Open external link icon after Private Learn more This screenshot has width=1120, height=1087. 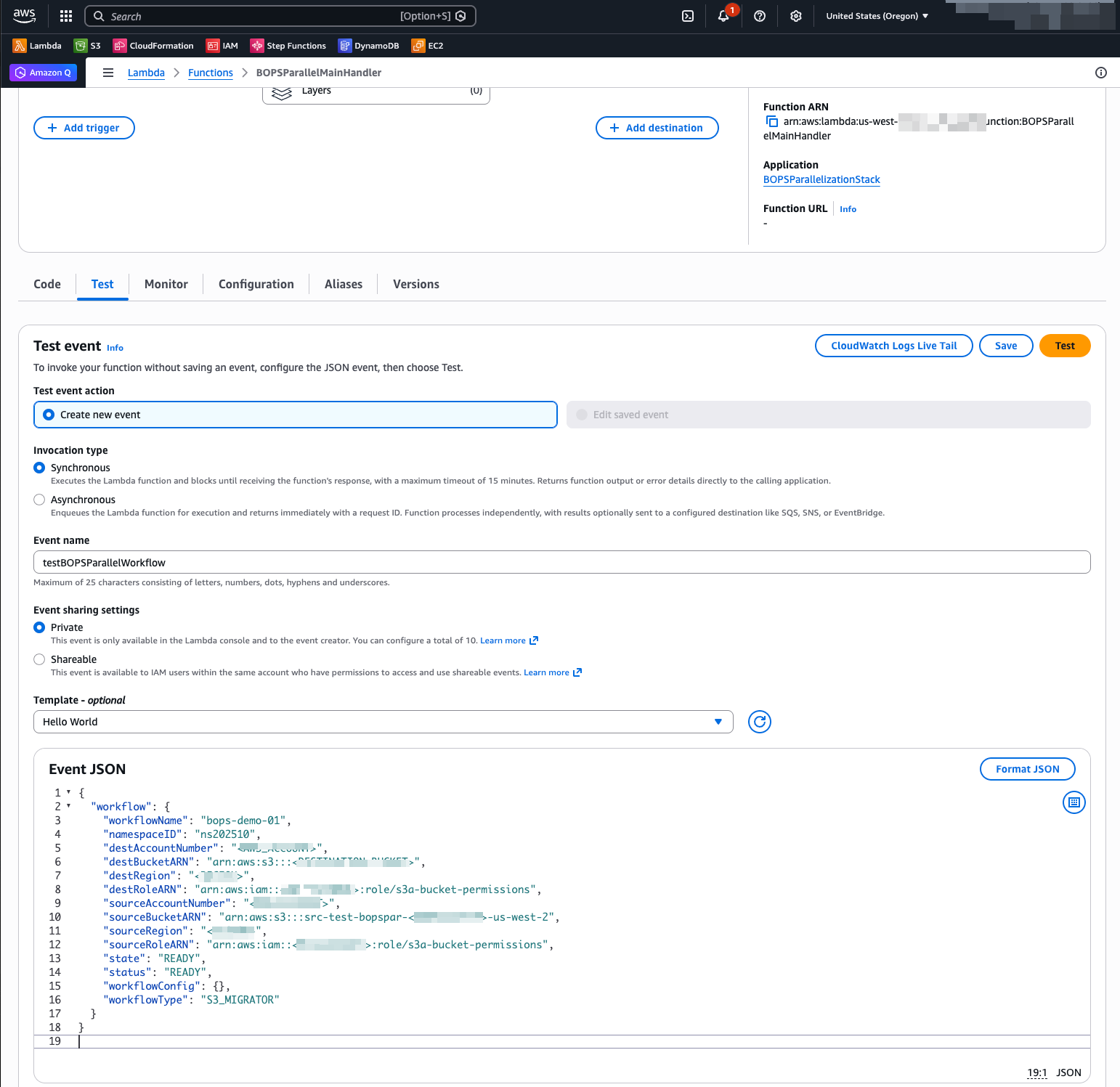tap(534, 640)
